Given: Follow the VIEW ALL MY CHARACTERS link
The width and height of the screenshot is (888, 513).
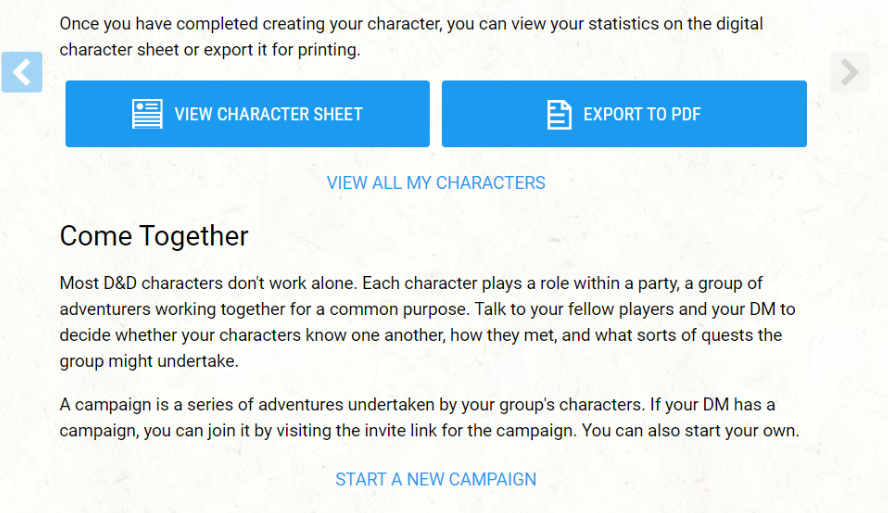Looking at the screenshot, I should [436, 183].
